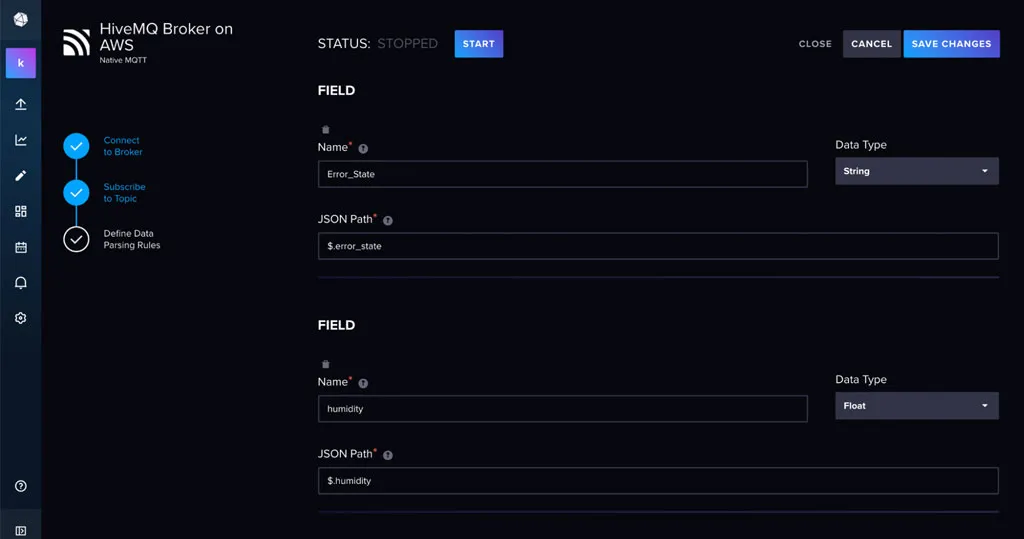This screenshot has height=539, width=1024.
Task: Start the subscription with the START button
Action: click(x=479, y=44)
